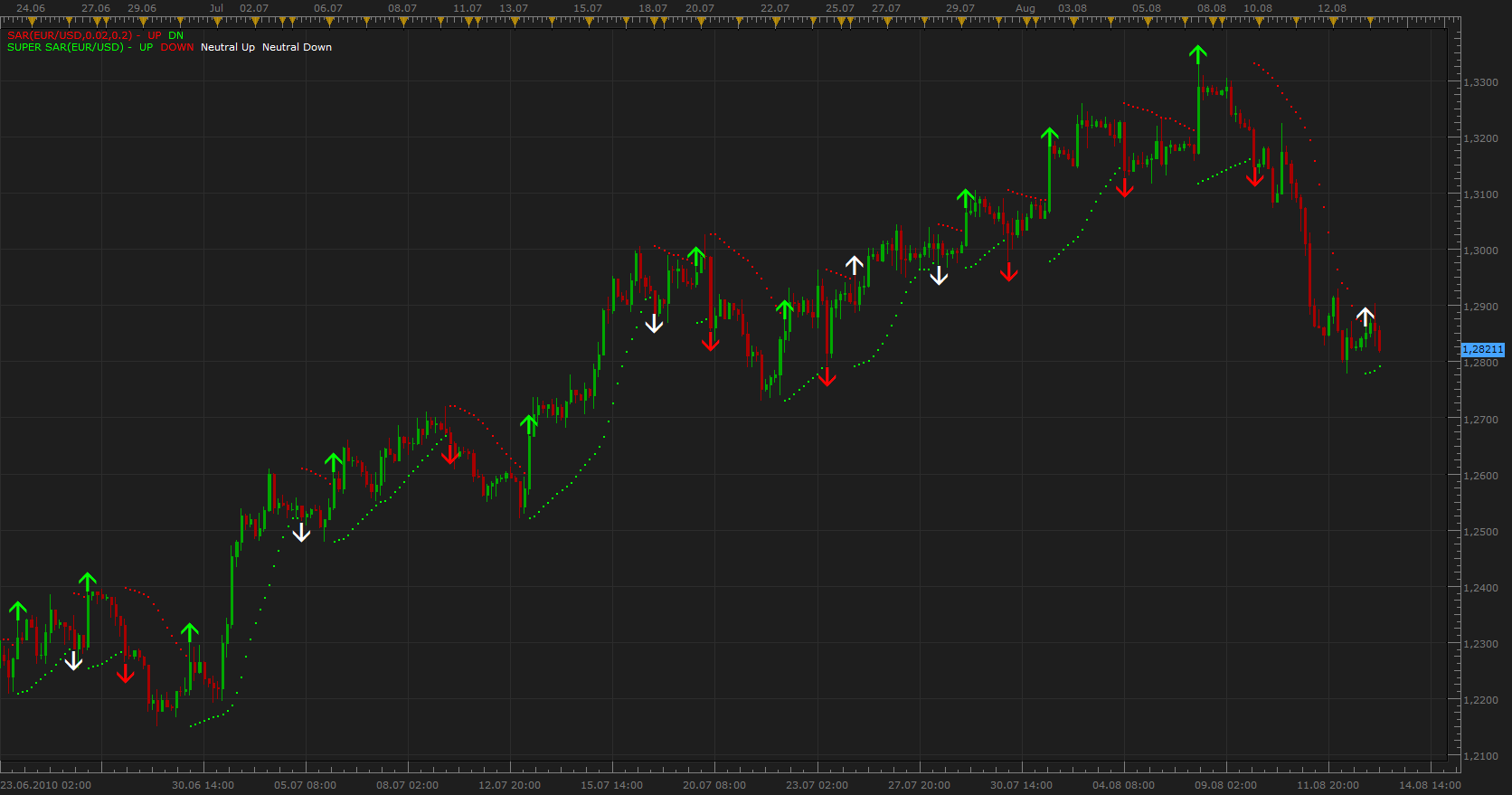Viewport: 1512px width, 795px height.
Task: Click the '30.07 14:00' time axis label
Action: [x=1022, y=785]
